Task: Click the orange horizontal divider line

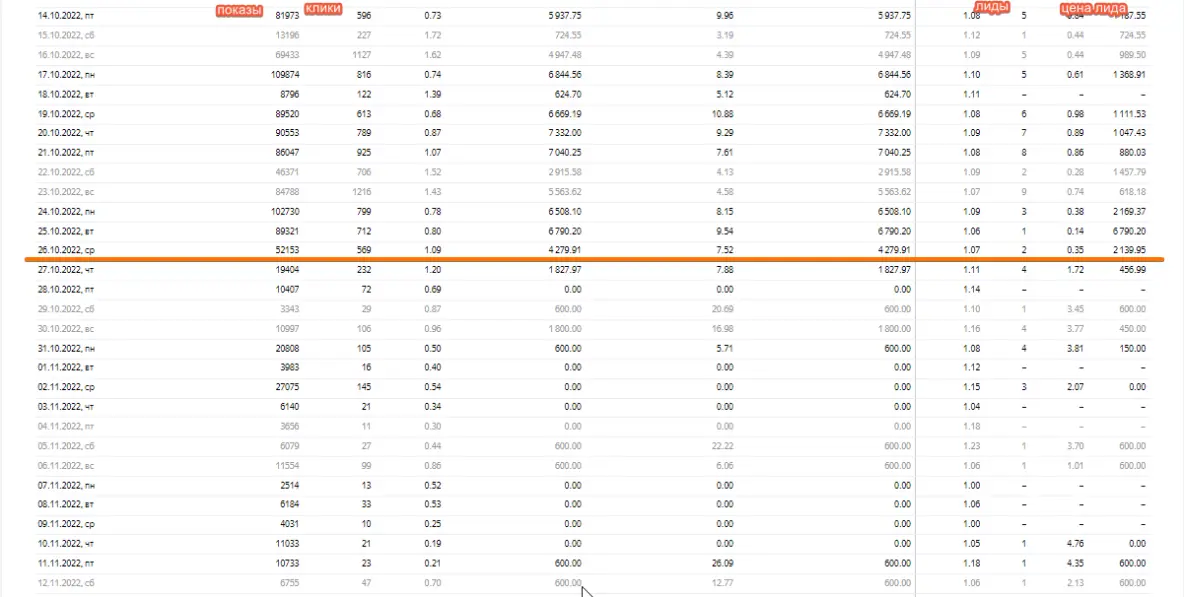Action: pos(592,260)
